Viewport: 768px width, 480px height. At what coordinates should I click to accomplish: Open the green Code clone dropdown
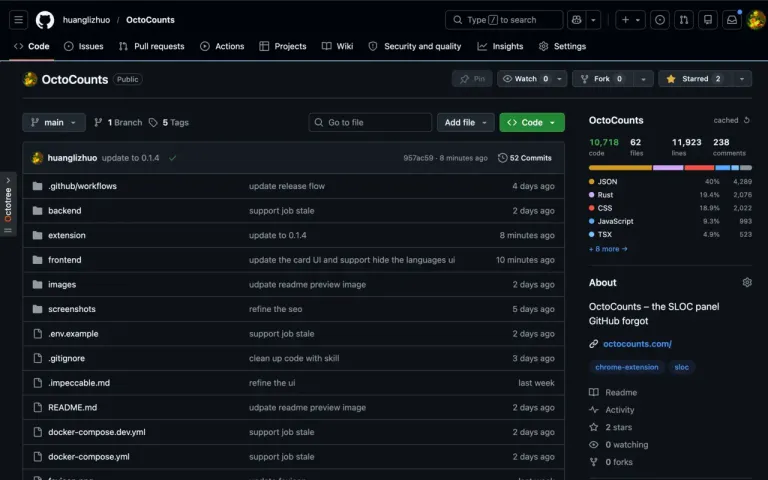point(532,122)
